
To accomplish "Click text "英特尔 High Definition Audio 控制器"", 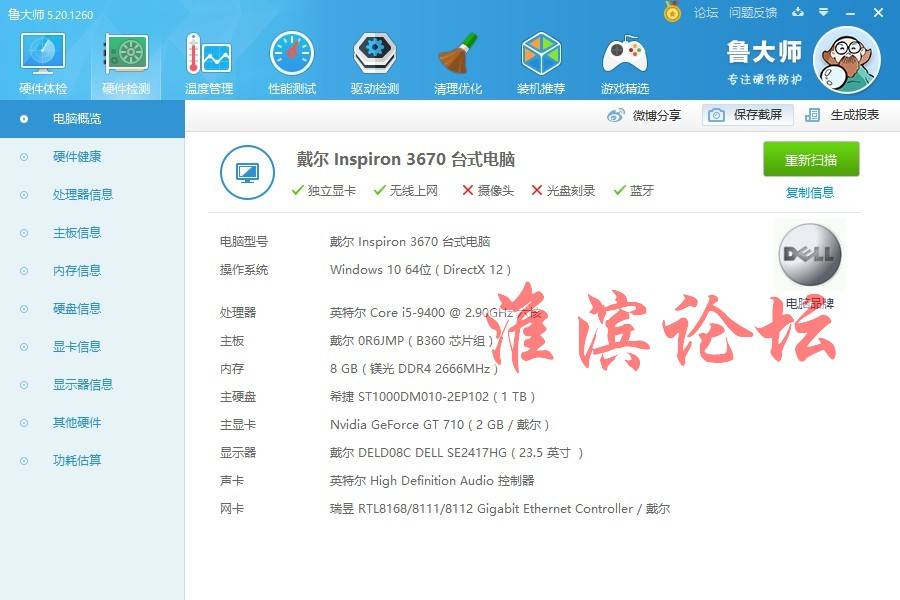I will [432, 481].
